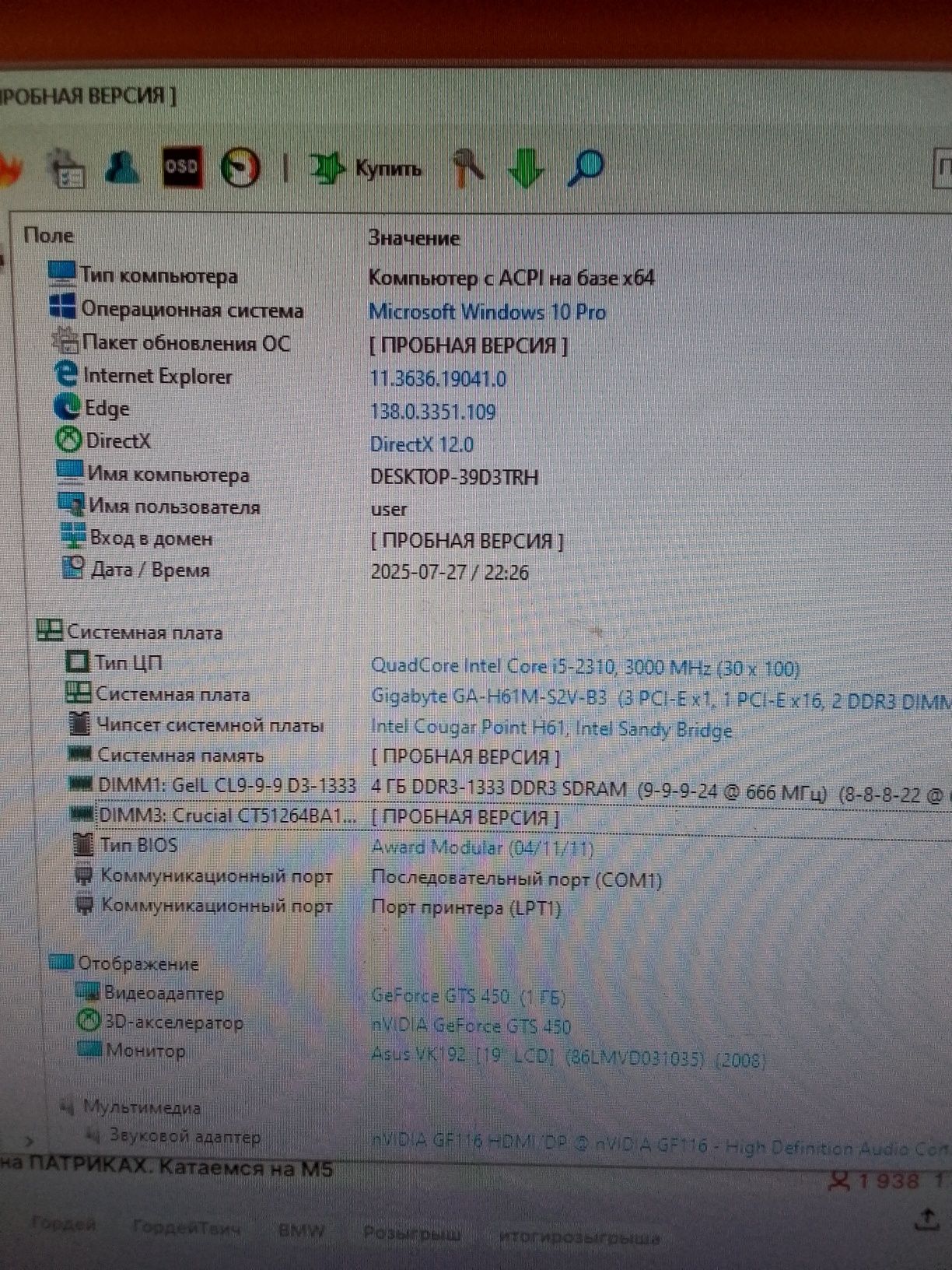The width and height of the screenshot is (952, 1270).
Task: Open the Asus VK192 monitor link
Action: (569, 1057)
